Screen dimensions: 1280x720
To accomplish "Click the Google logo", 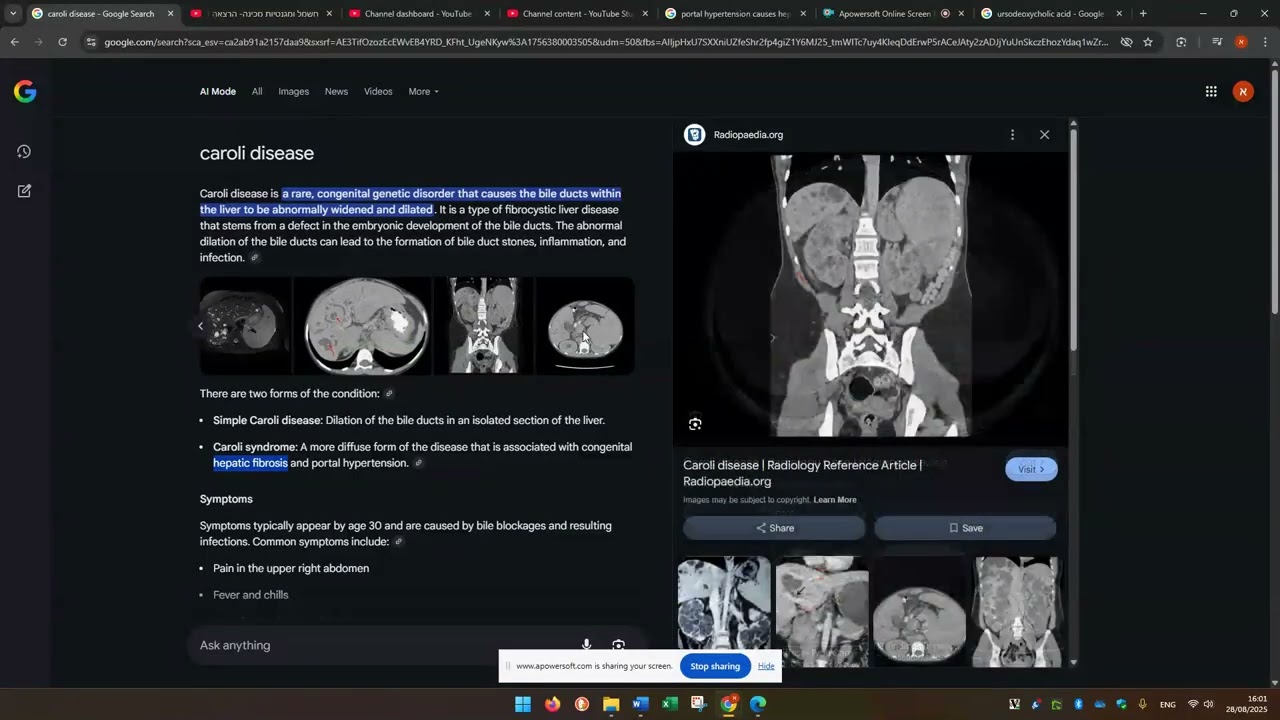I will point(25,92).
